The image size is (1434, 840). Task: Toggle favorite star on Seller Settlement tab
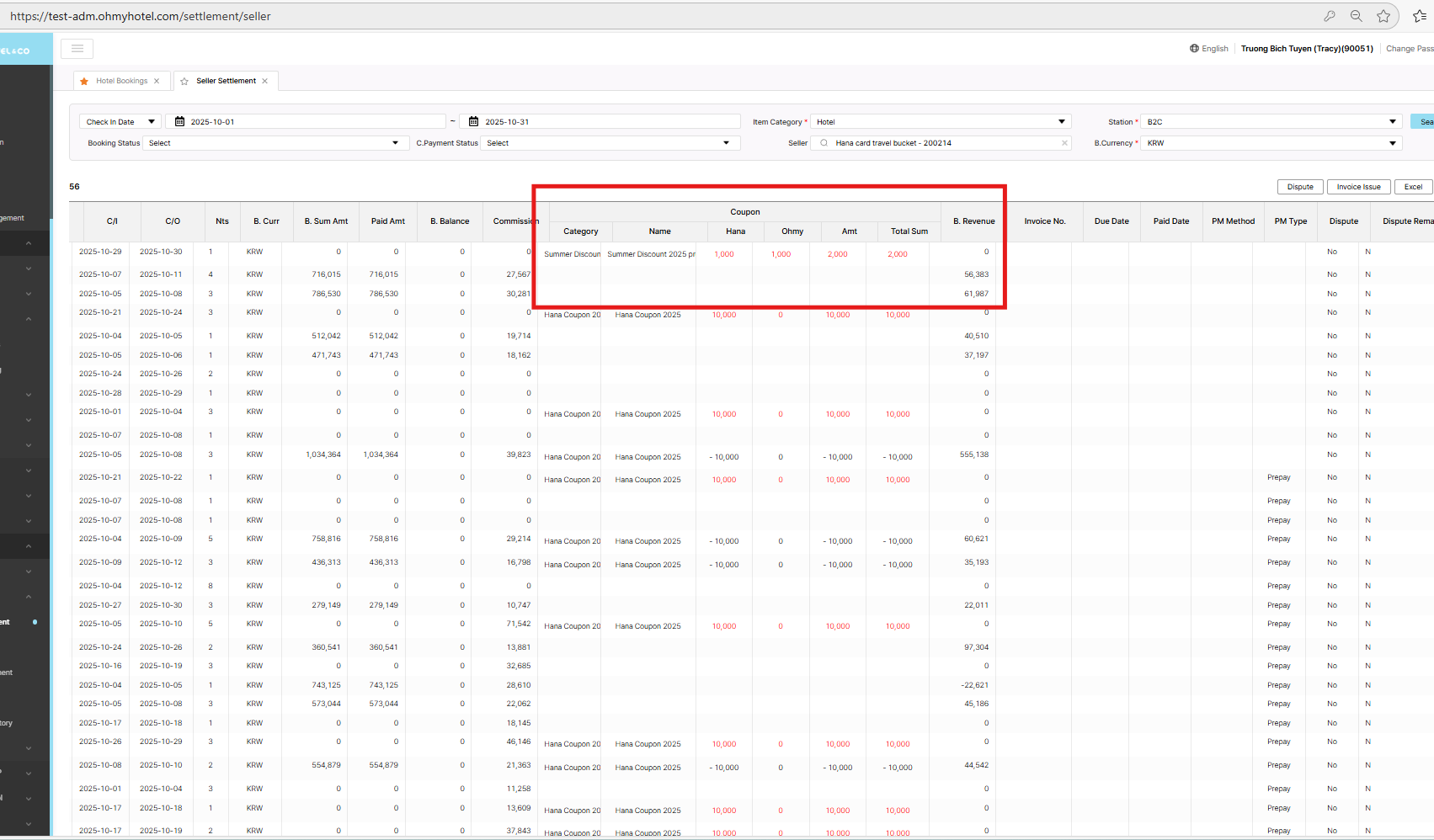(x=184, y=82)
